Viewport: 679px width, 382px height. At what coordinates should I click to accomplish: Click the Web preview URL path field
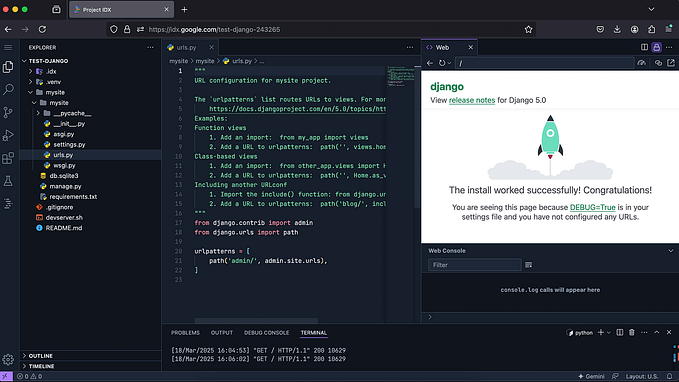[x=545, y=63]
